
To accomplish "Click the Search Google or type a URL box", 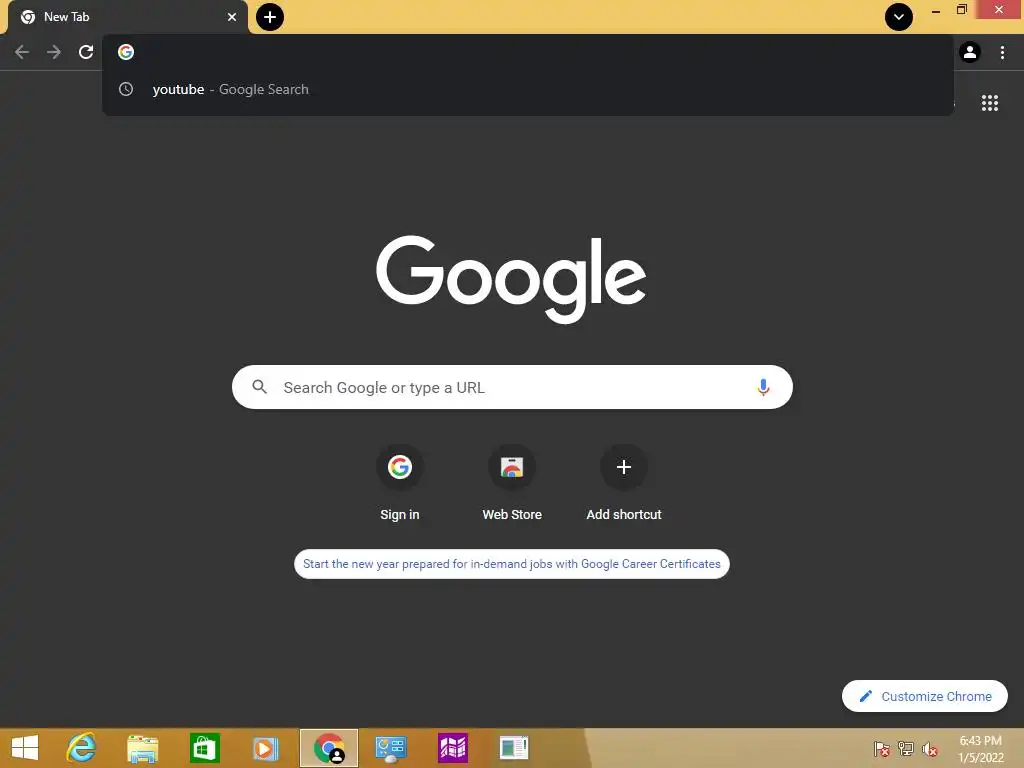I will click(512, 387).
